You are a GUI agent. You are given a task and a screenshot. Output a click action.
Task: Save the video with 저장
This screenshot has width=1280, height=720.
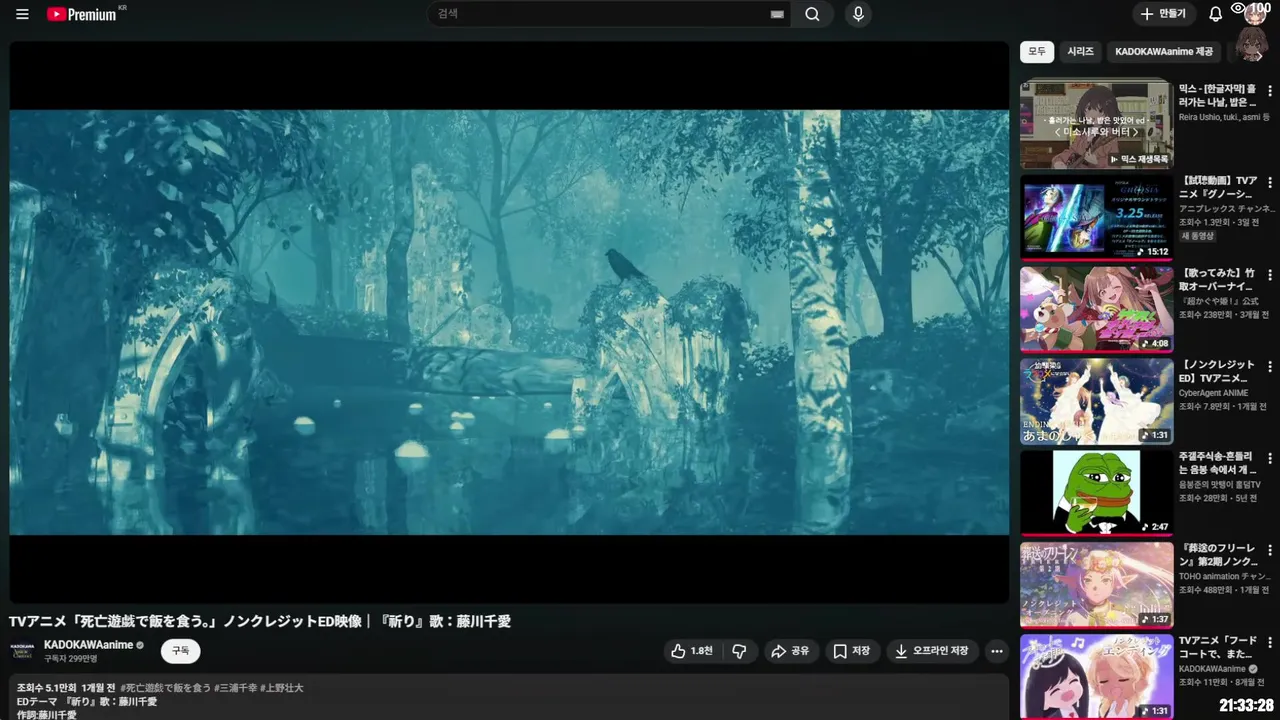tap(851, 651)
